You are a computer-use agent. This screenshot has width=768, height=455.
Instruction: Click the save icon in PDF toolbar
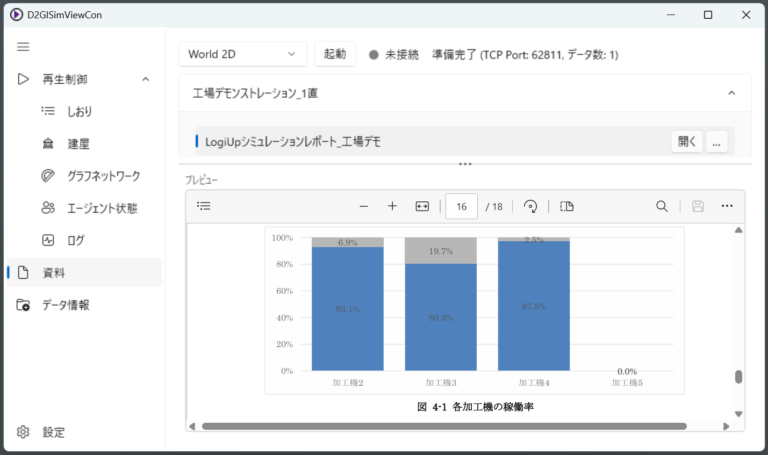tap(698, 206)
